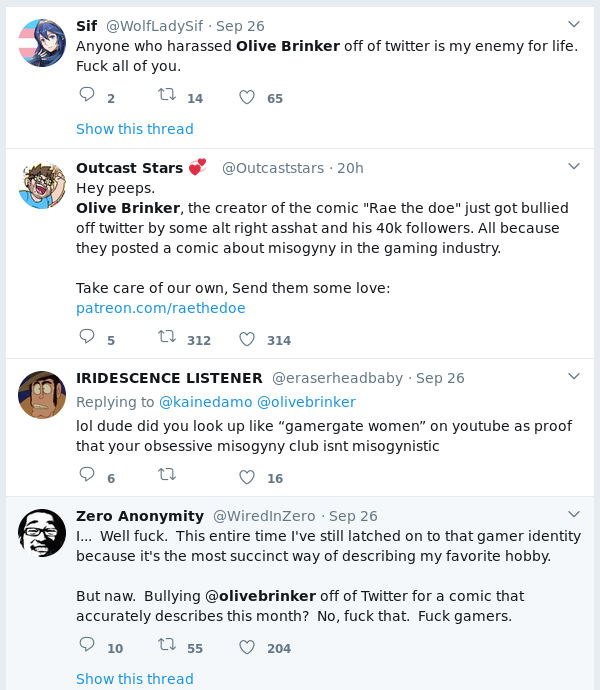
Task: Like IRIDESCENCE LISTENER's tweet with 16 likes
Action: (247, 477)
